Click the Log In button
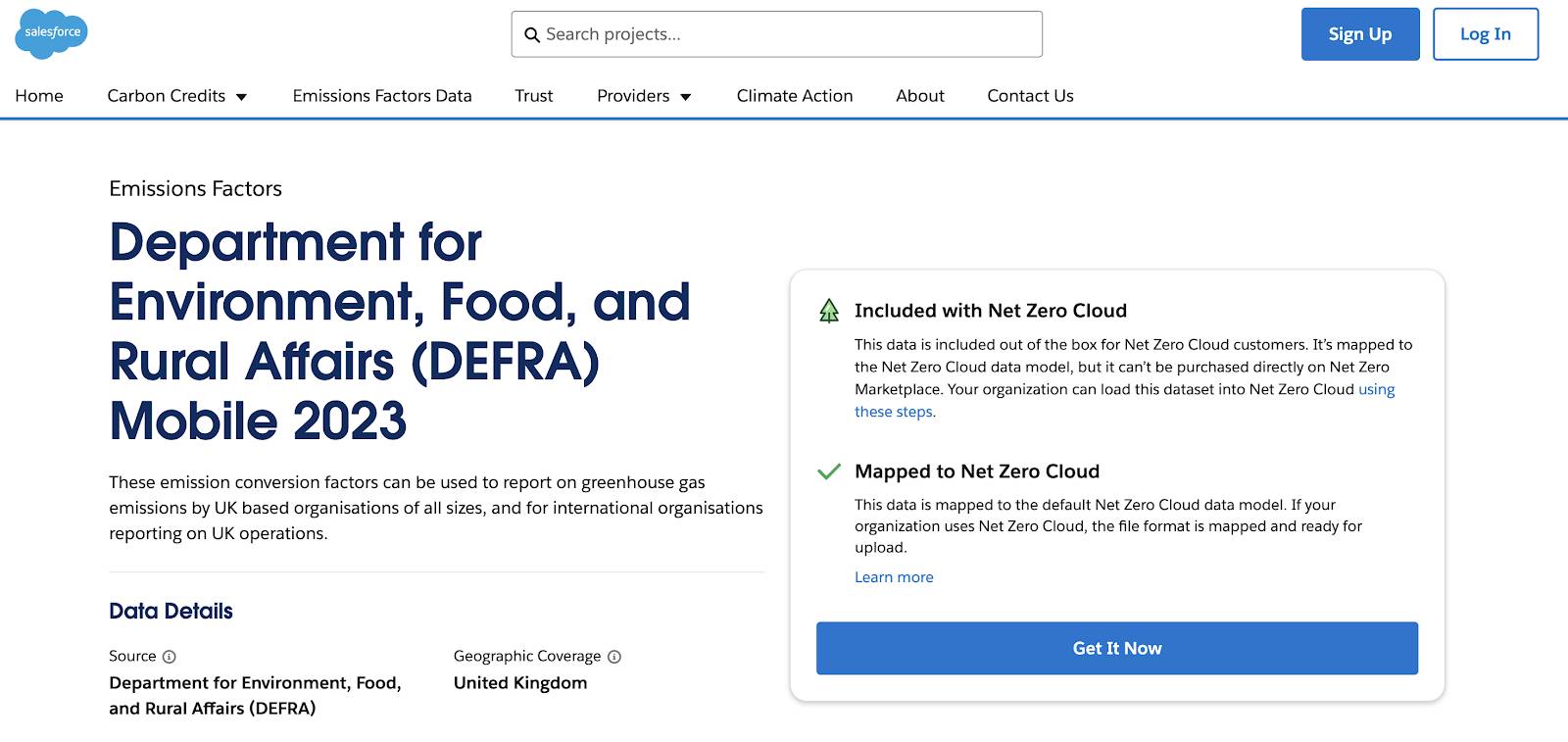This screenshot has height=742, width=1568. tap(1486, 34)
